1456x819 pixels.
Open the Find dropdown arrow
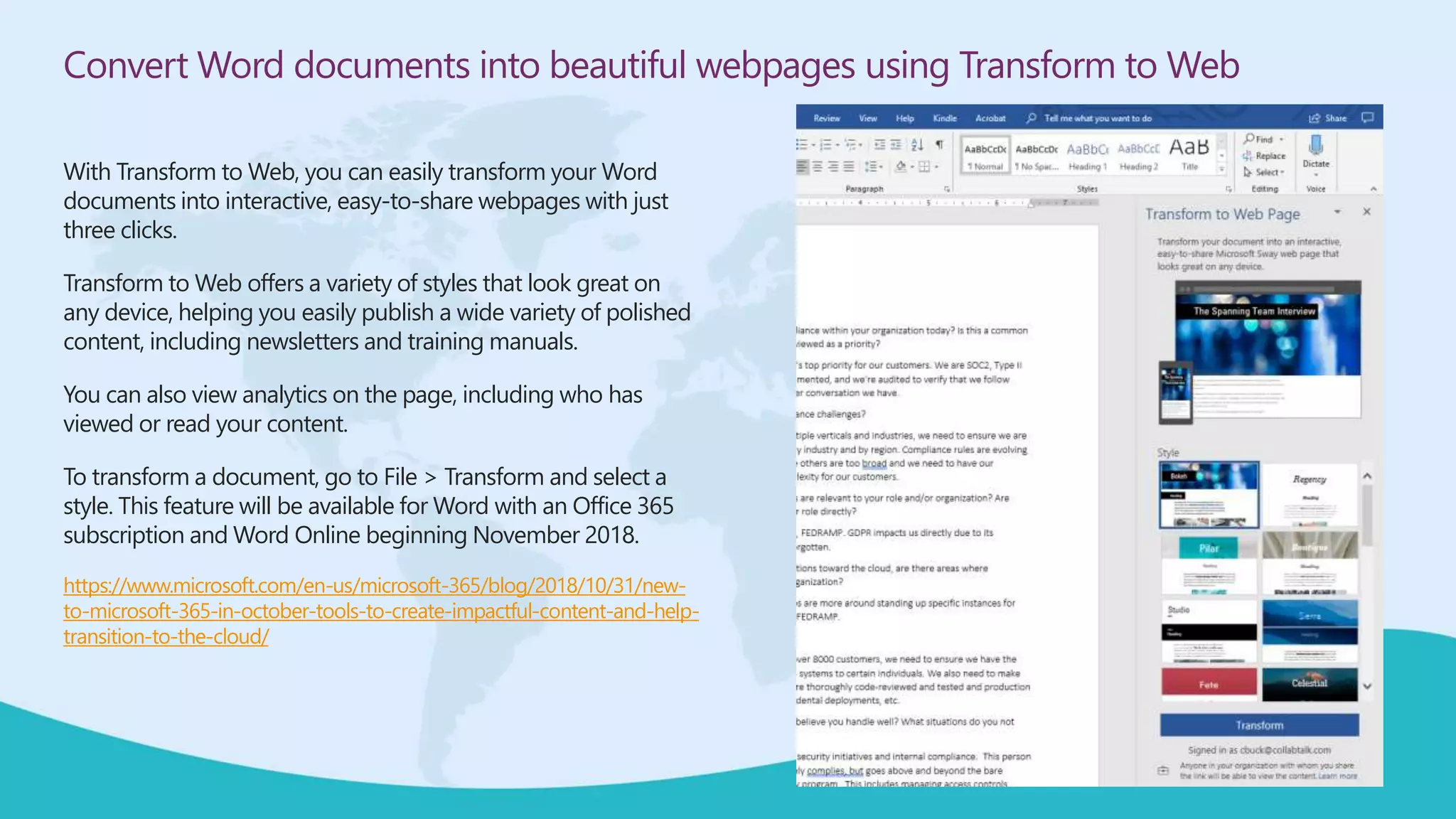coord(1282,139)
